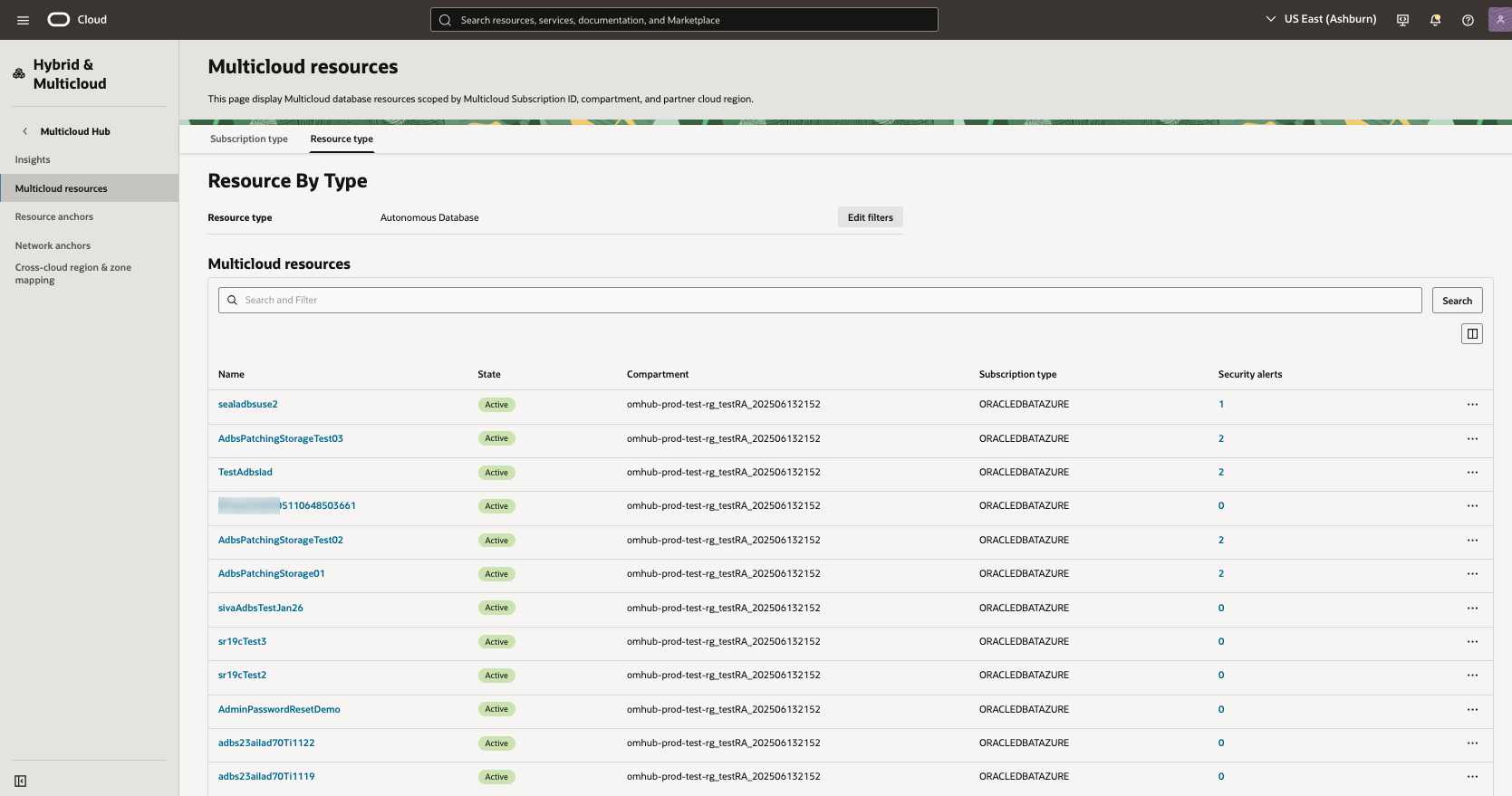The image size is (1512, 796).
Task: Open security alerts count for TestAdbslad
Action: (1221, 472)
